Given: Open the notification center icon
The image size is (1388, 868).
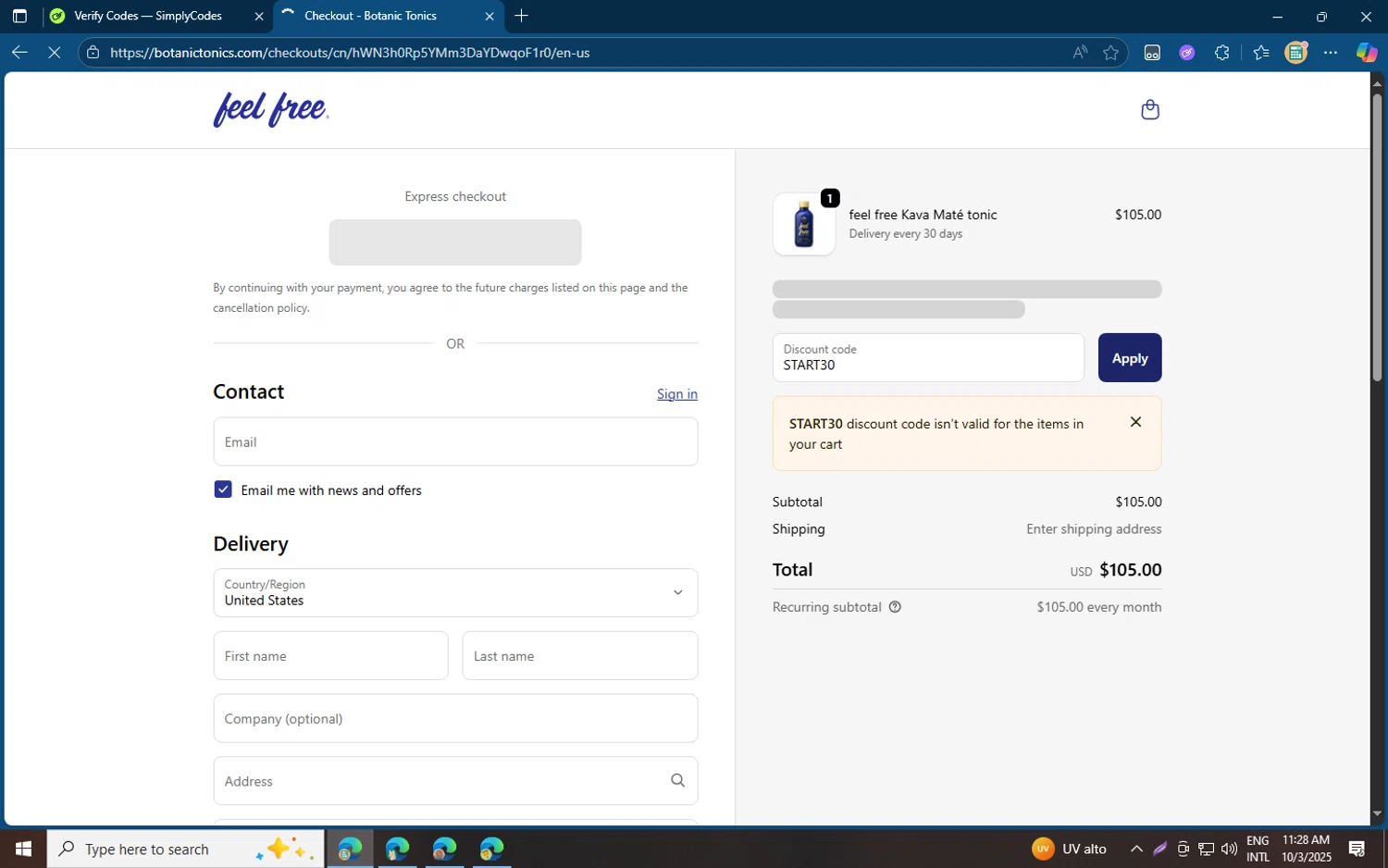Looking at the screenshot, I should 1357,849.
